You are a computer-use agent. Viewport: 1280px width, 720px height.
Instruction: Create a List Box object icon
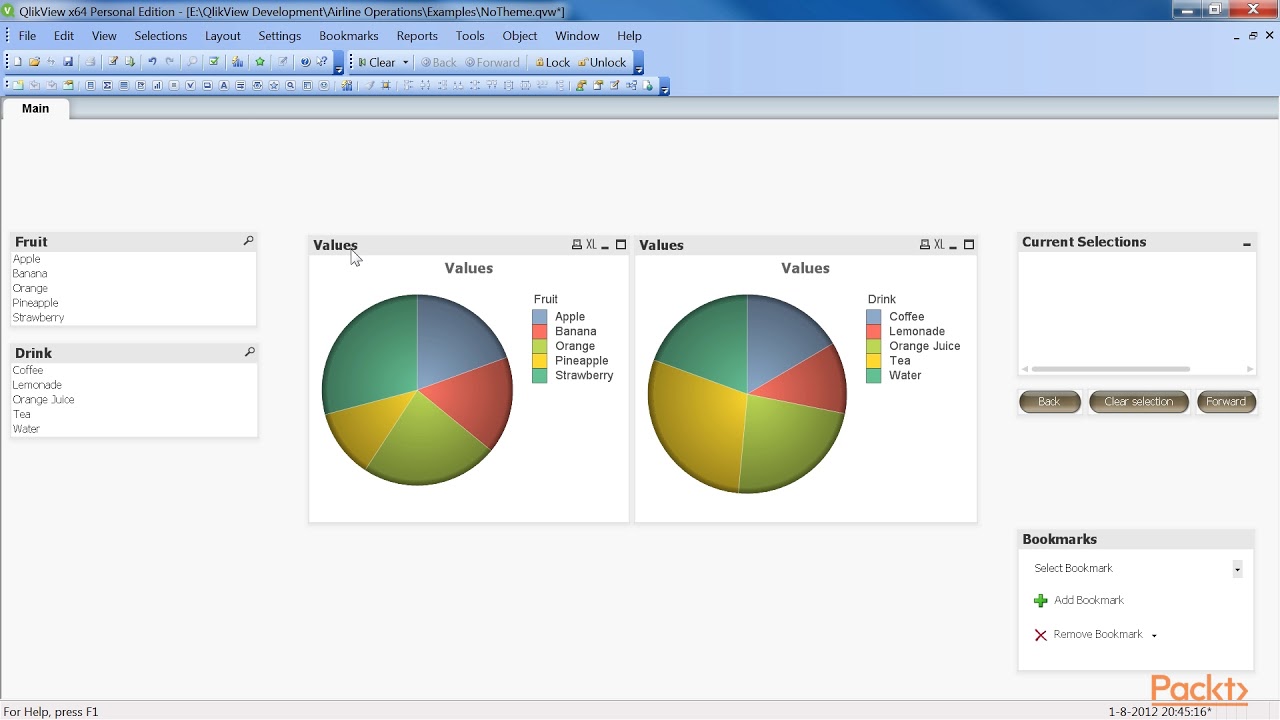click(x=90, y=86)
